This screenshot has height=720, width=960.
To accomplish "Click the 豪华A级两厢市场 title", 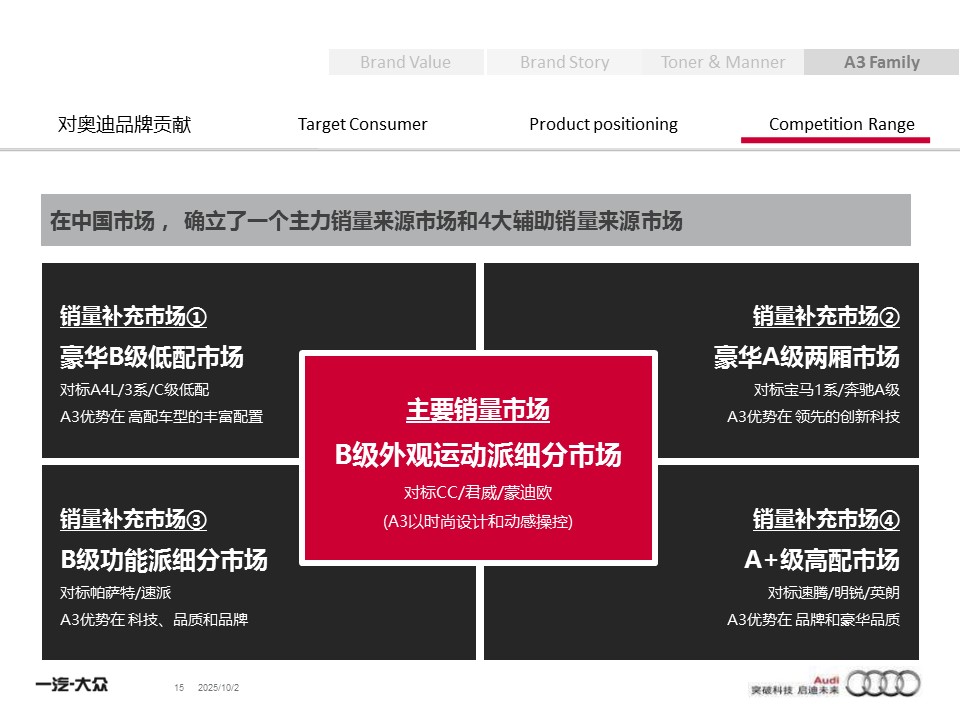I will (806, 357).
